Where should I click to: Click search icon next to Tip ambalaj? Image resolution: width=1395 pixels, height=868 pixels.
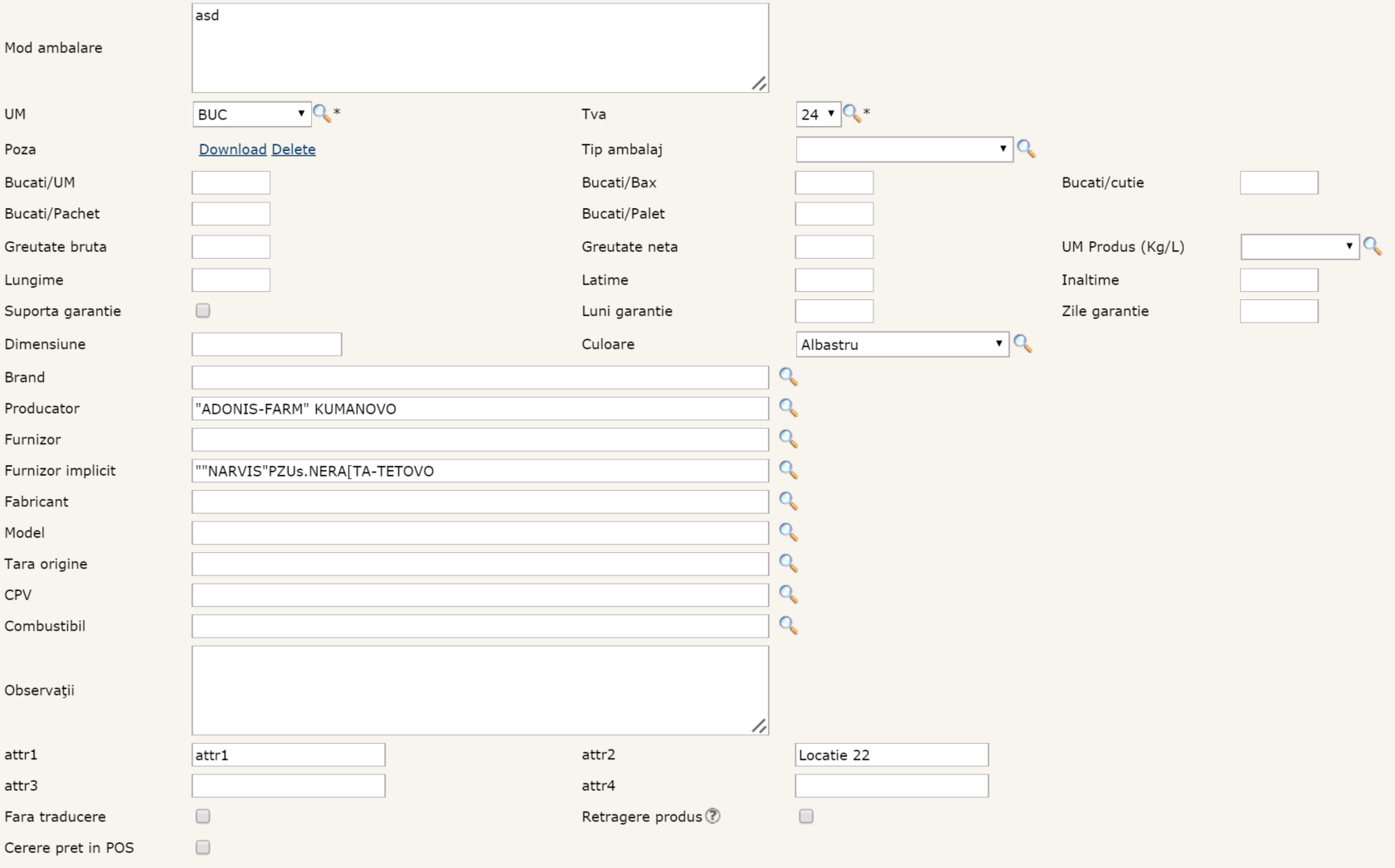[x=1026, y=149]
